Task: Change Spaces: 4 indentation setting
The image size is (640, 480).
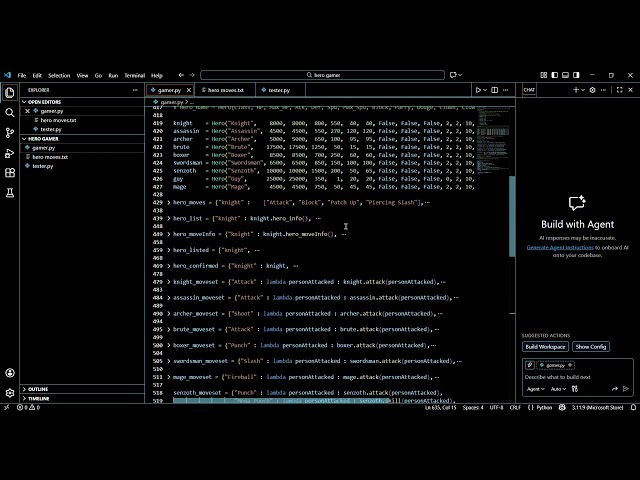Action: [x=473, y=407]
